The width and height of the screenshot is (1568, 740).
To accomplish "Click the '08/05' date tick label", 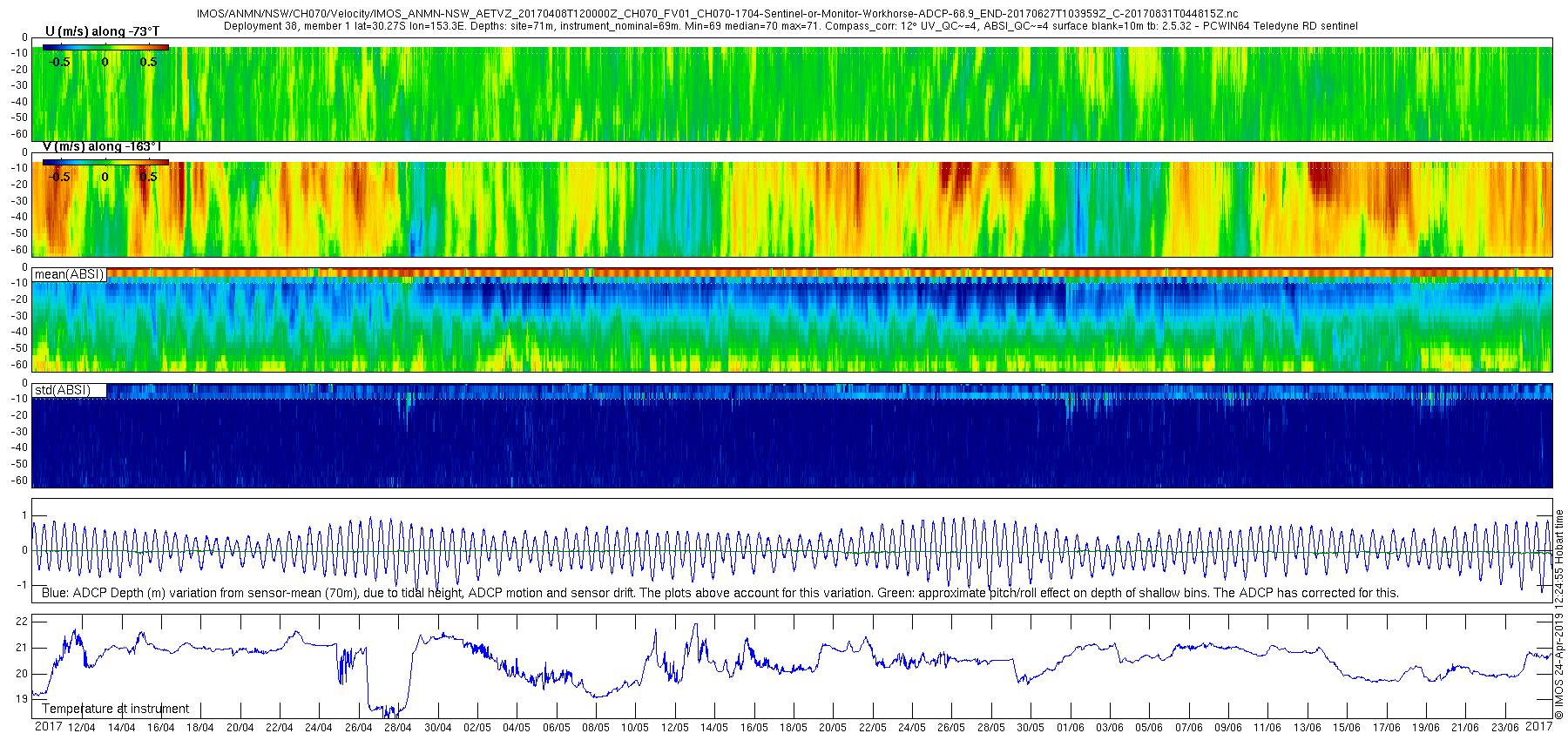I will [596, 728].
